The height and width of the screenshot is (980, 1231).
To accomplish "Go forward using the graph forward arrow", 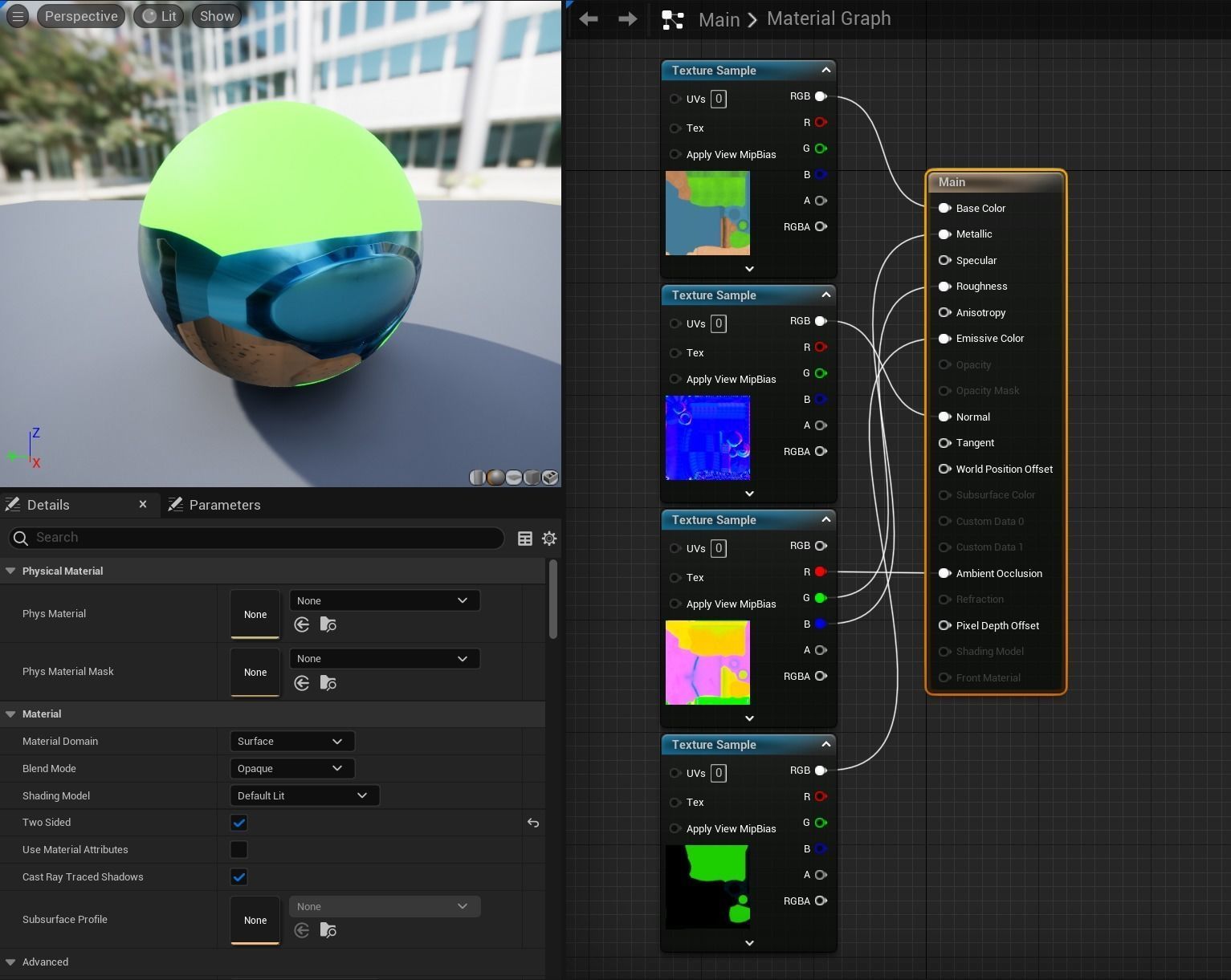I will tap(628, 18).
